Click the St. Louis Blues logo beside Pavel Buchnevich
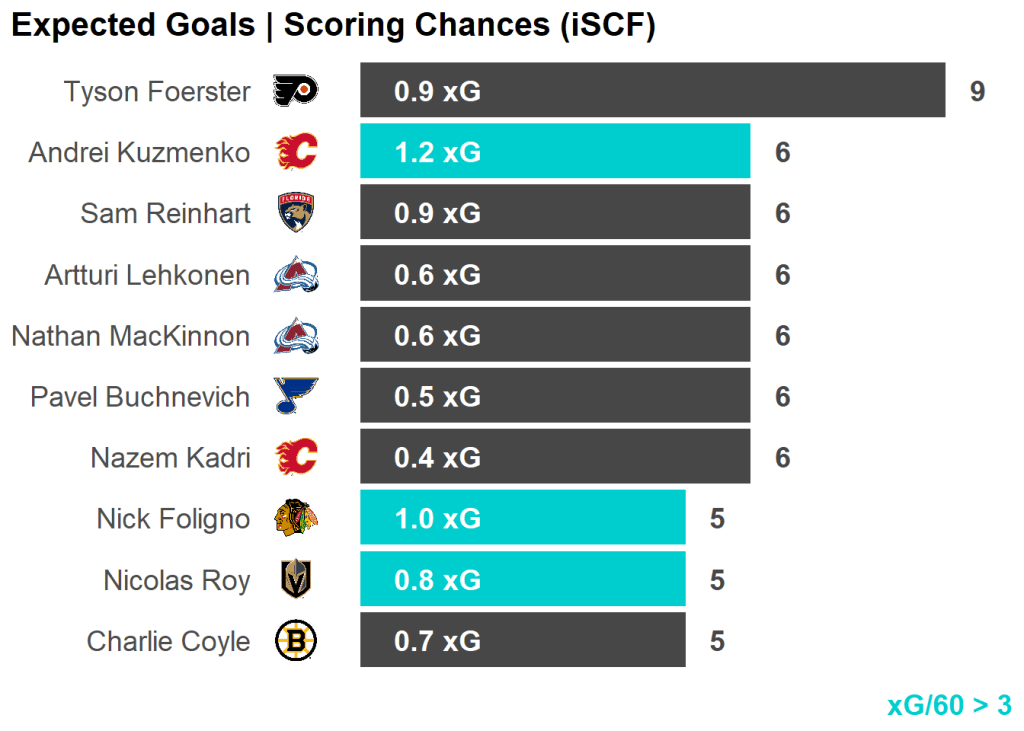Screen dimensions: 1024x731 click(296, 397)
